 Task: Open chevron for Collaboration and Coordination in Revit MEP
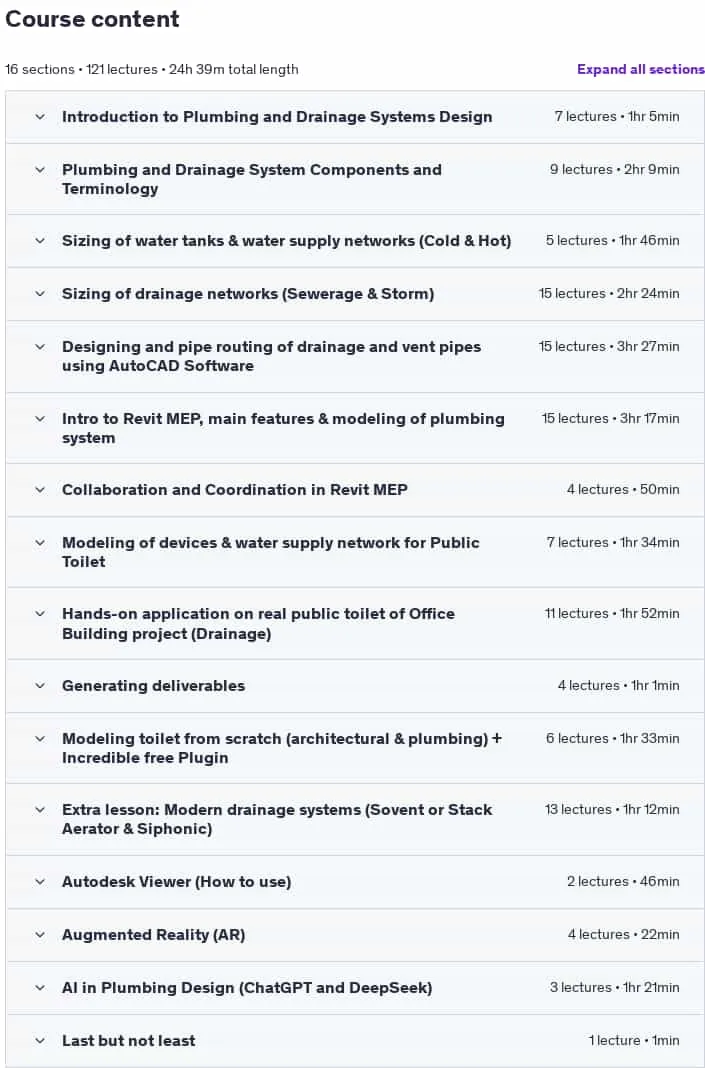[40, 490]
